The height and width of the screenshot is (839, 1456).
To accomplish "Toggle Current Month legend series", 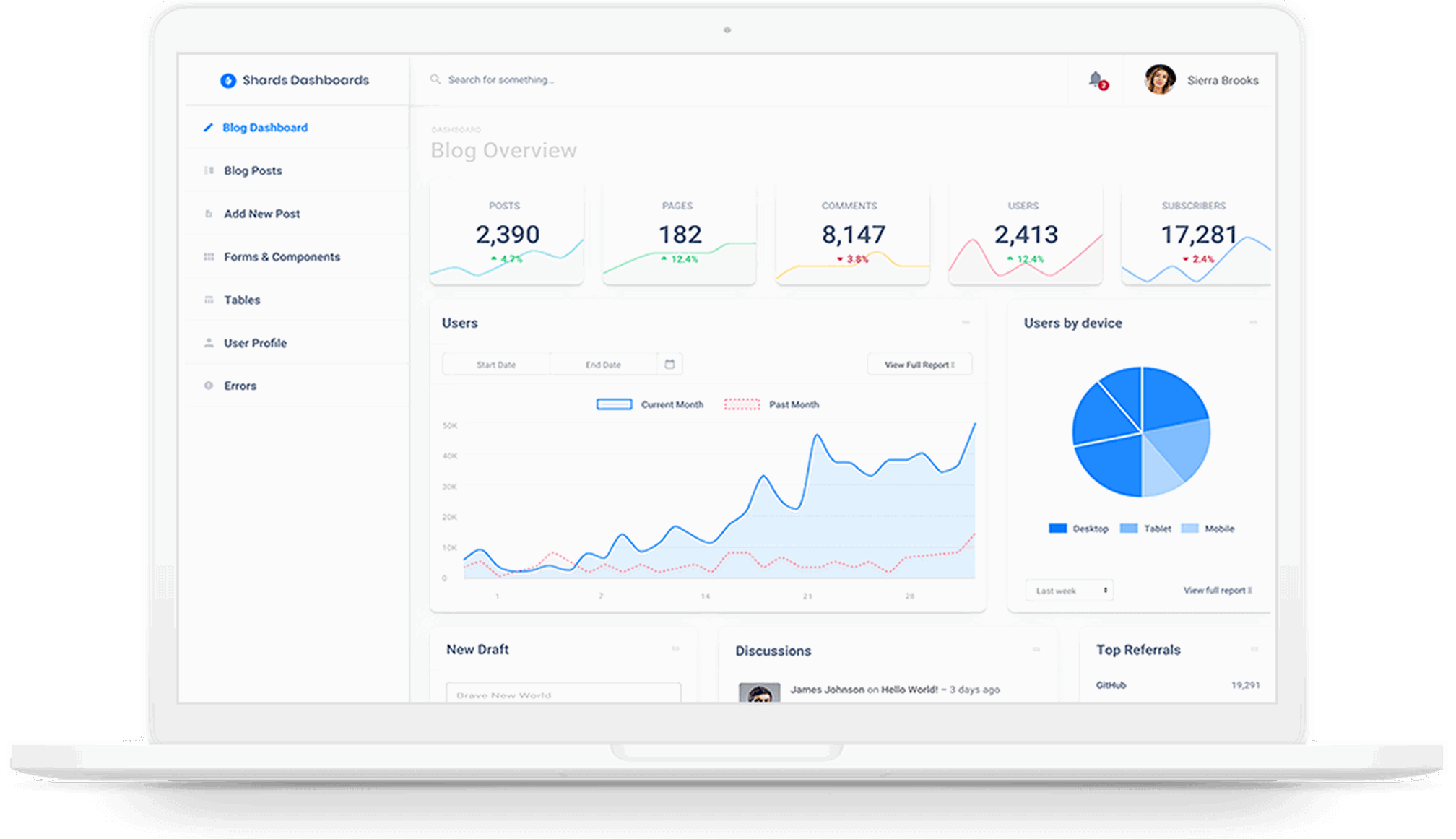I will (614, 404).
